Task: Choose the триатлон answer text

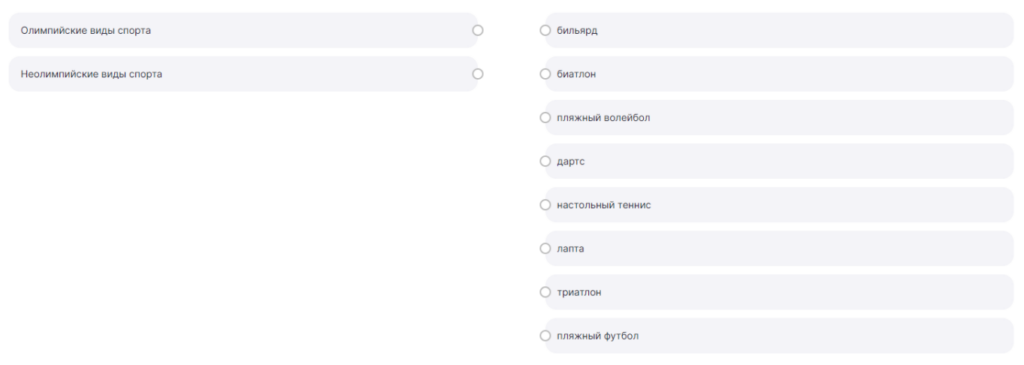Action: click(579, 293)
